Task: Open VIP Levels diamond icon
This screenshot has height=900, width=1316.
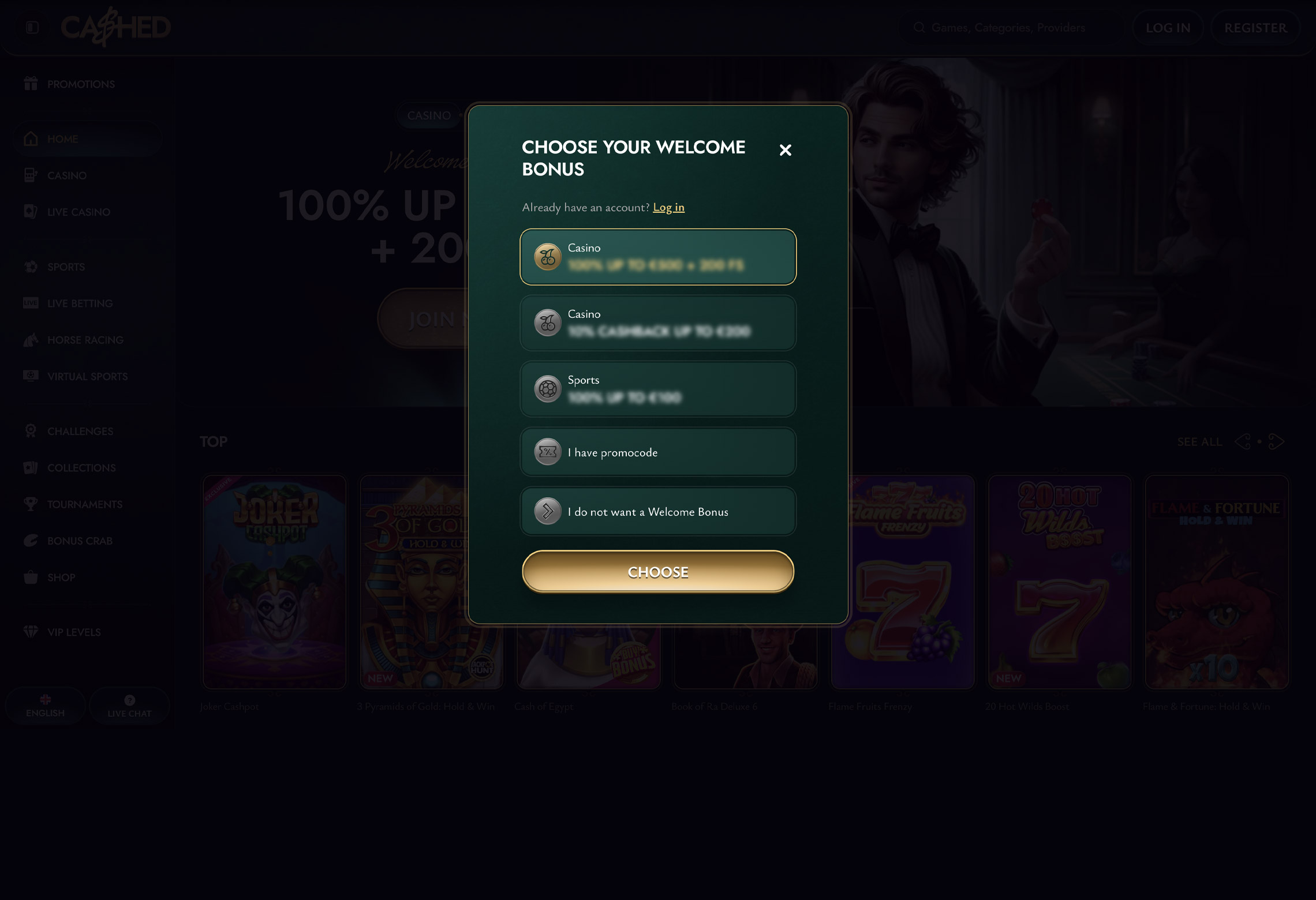Action: pos(31,632)
